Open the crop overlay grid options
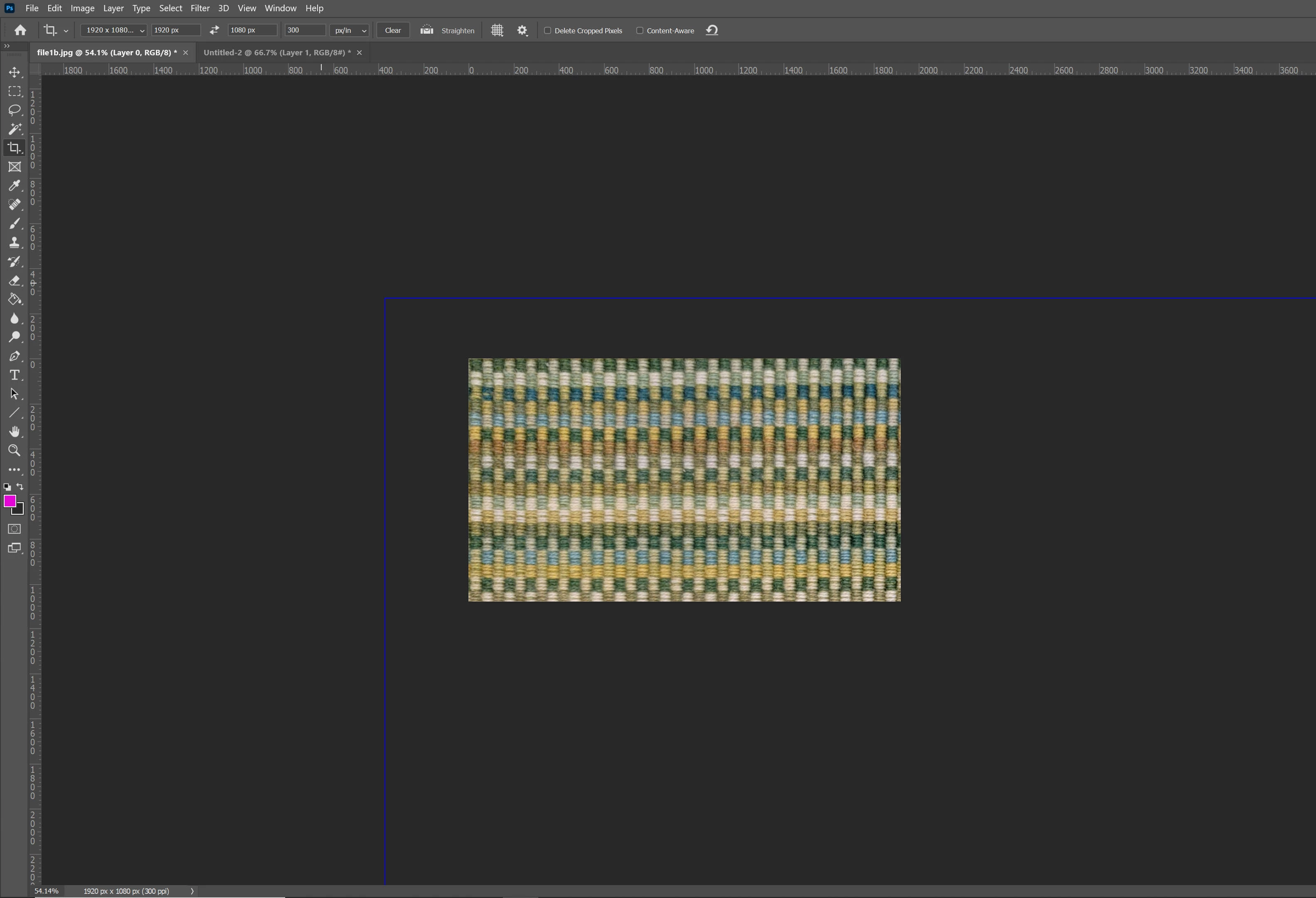1316x898 pixels. pos(497,31)
